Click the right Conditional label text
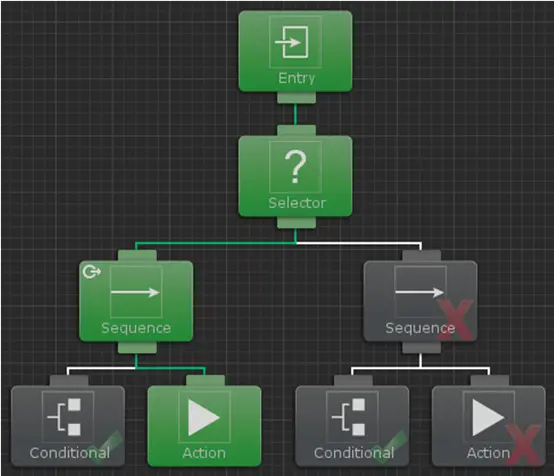 click(x=354, y=453)
